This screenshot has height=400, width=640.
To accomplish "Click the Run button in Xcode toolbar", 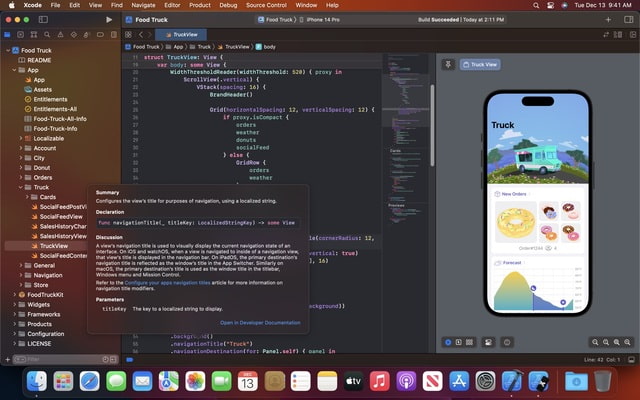I will tap(109, 19).
